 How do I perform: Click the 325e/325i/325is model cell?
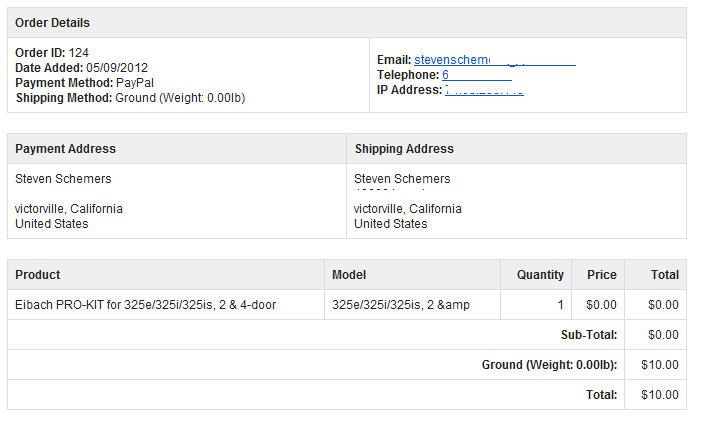(400, 305)
